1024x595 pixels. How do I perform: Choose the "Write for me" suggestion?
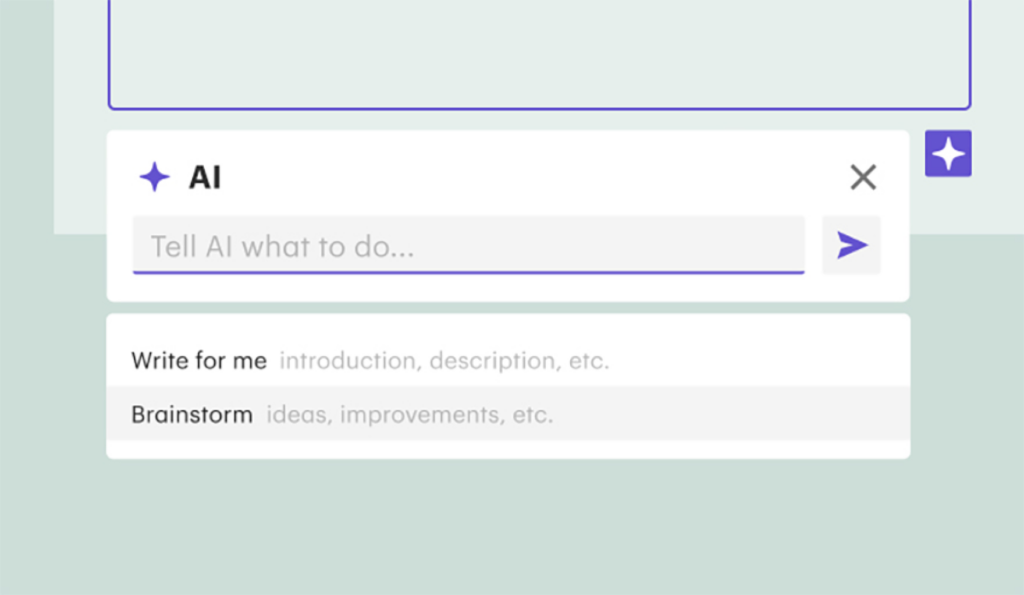pos(199,360)
